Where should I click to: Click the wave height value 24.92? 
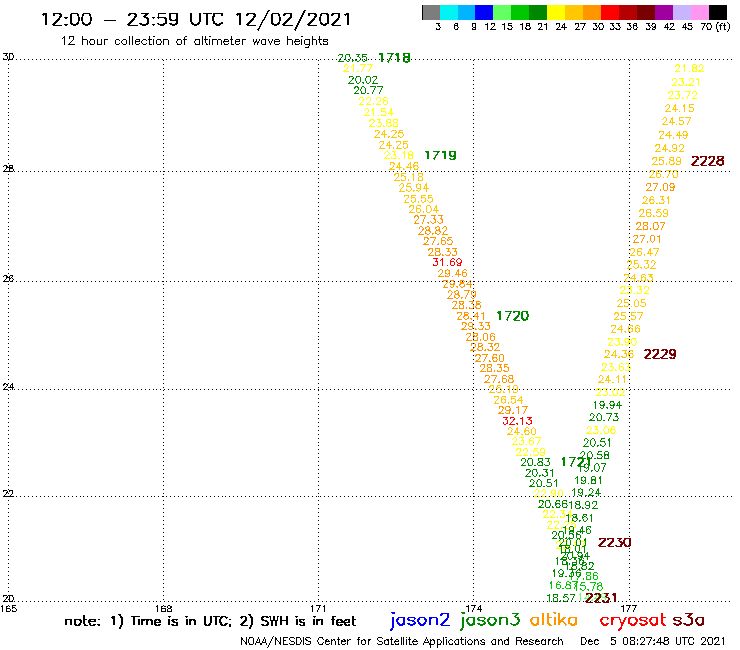(x=669, y=148)
